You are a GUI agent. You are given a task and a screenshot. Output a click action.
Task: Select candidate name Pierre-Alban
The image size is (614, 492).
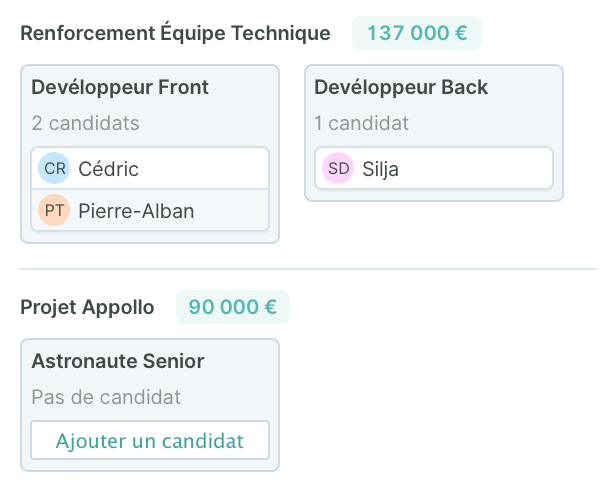click(136, 210)
